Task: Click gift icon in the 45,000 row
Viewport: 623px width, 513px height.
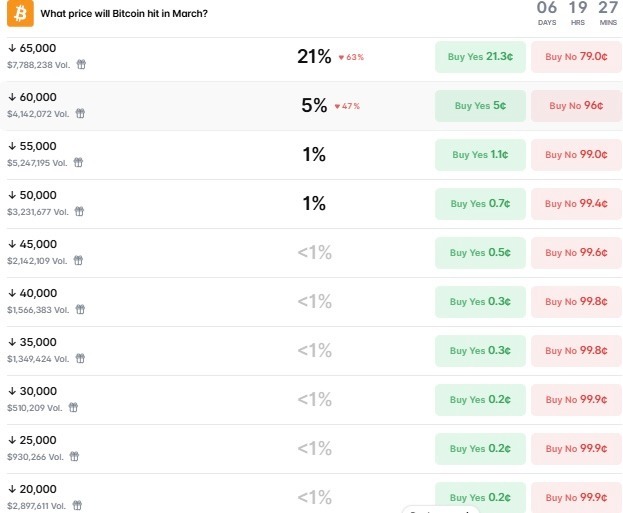Action: [78, 260]
